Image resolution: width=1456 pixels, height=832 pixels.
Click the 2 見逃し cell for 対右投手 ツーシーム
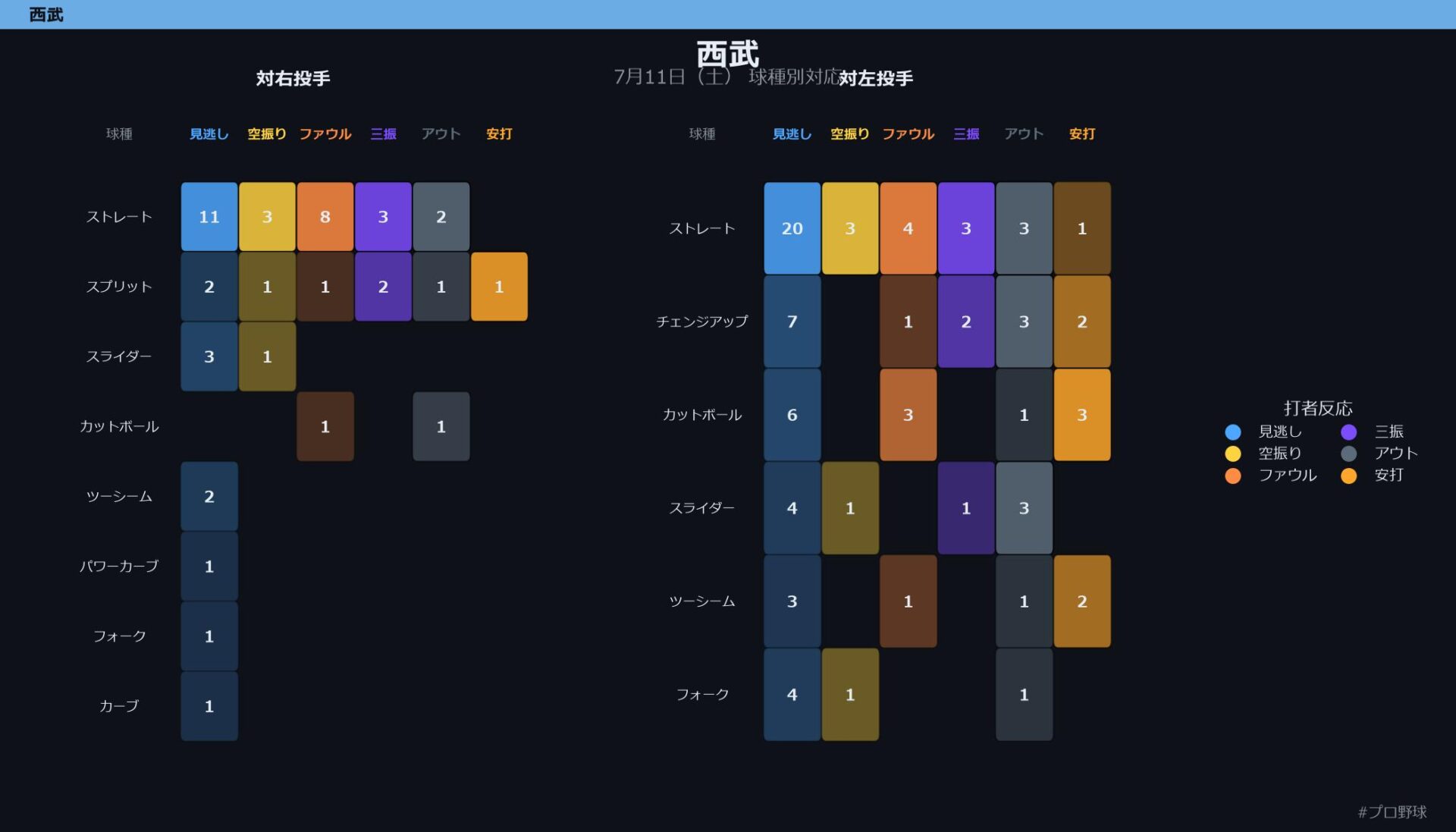tap(209, 497)
